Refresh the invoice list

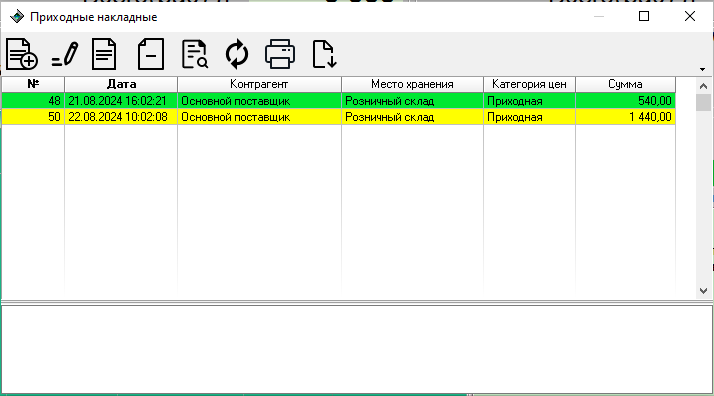tap(237, 54)
